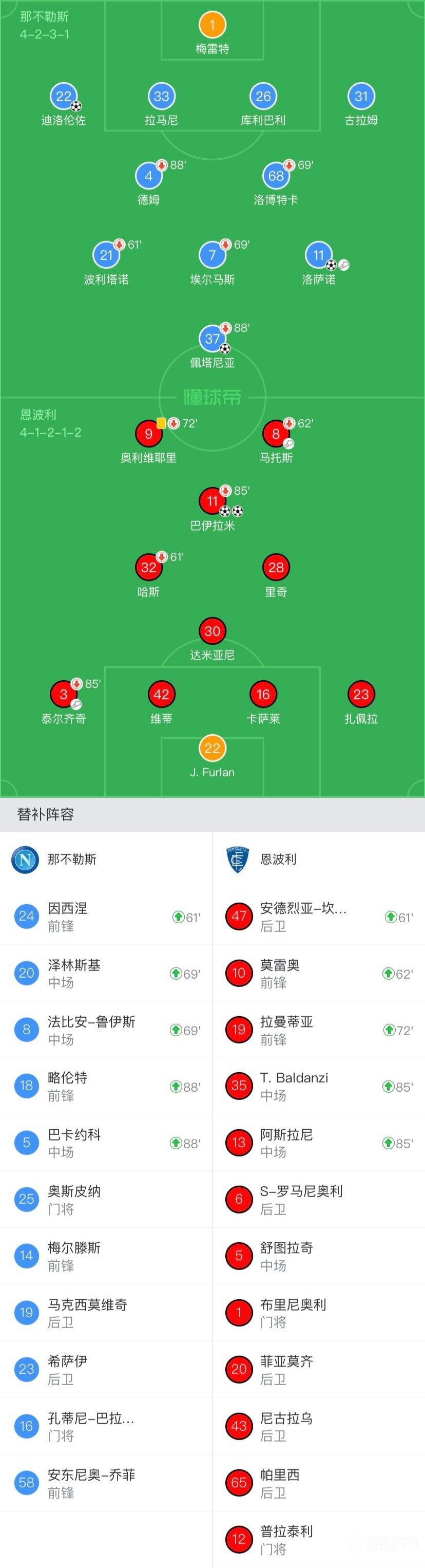
Task: Select bench goalkeeper 奥斯皮纳 number 25
Action: (26, 1199)
